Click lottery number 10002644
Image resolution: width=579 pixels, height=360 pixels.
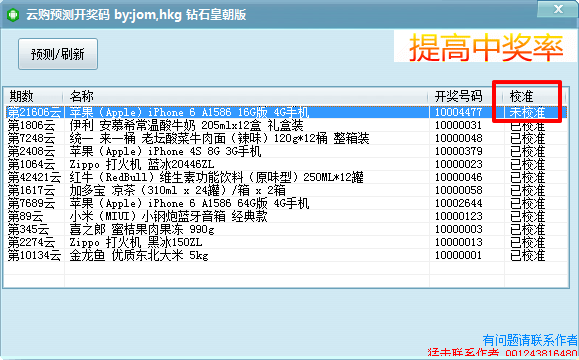coord(459,203)
